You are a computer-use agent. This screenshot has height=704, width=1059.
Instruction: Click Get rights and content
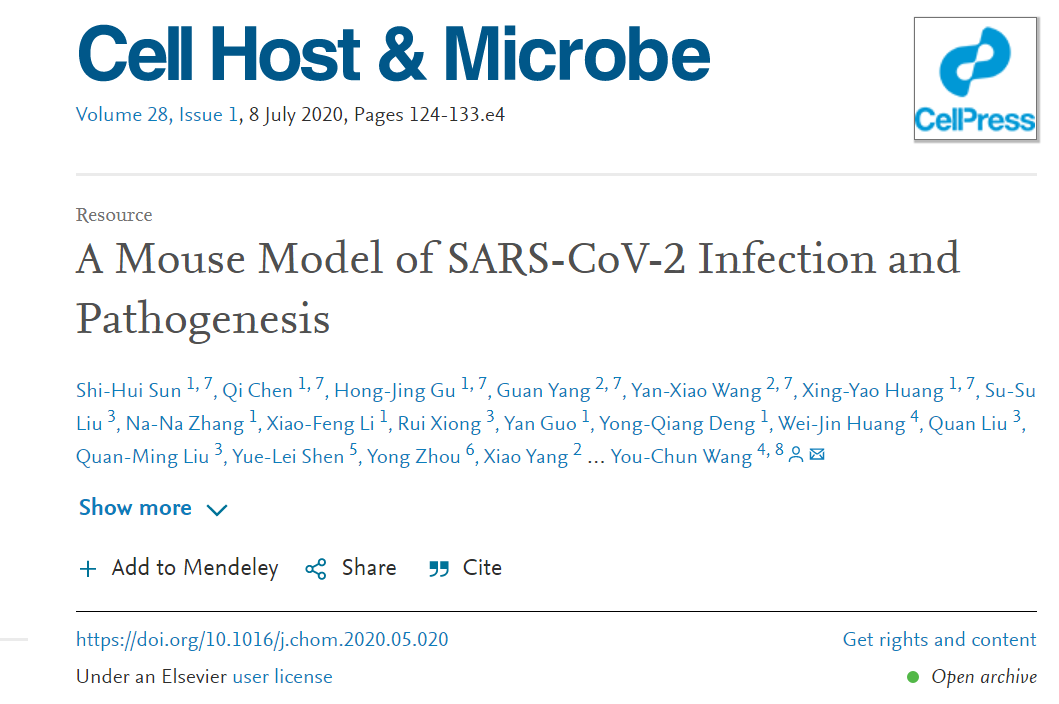point(939,640)
